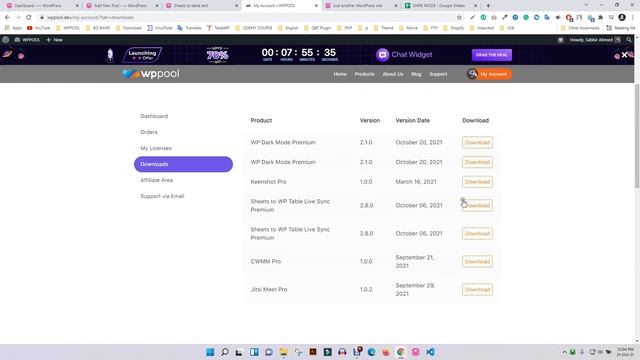Open Windows taskbar search
The width and height of the screenshot is (640, 360).
click(x=225, y=352)
